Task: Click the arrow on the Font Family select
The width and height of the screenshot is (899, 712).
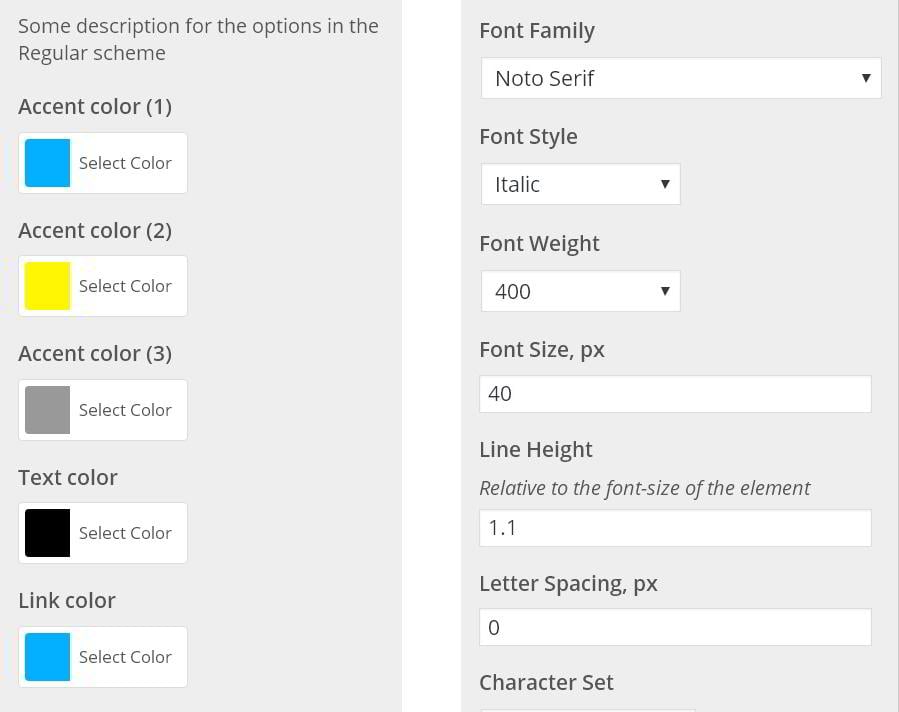Action: 866,78
